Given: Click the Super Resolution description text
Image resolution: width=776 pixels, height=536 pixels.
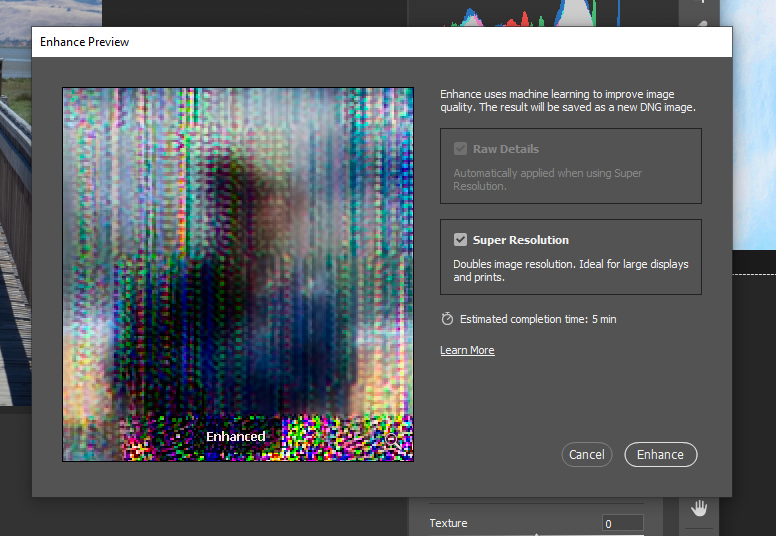Looking at the screenshot, I should pos(570,271).
